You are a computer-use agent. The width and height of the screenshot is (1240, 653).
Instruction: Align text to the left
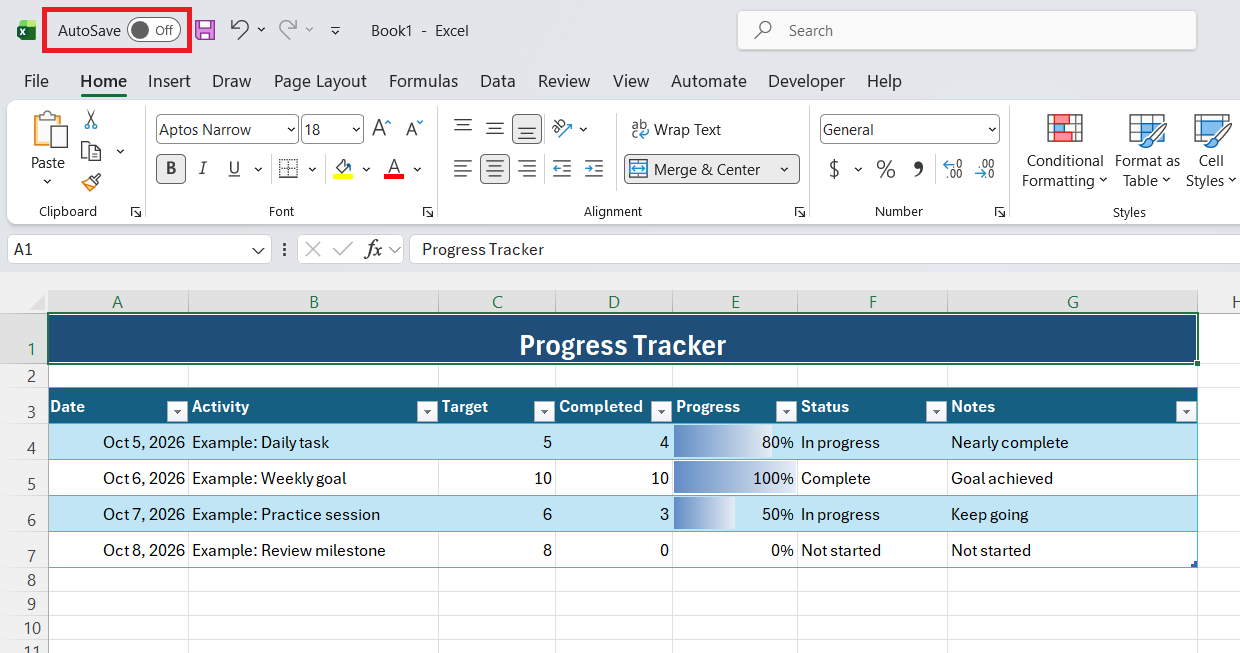(x=463, y=169)
